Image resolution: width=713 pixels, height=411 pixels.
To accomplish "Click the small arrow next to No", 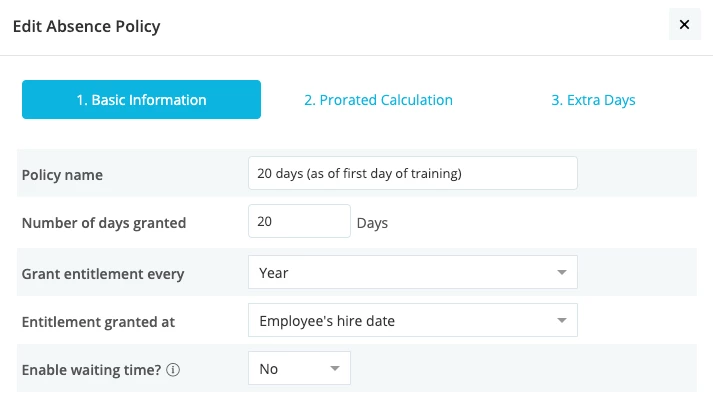I will pyautogui.click(x=335, y=368).
